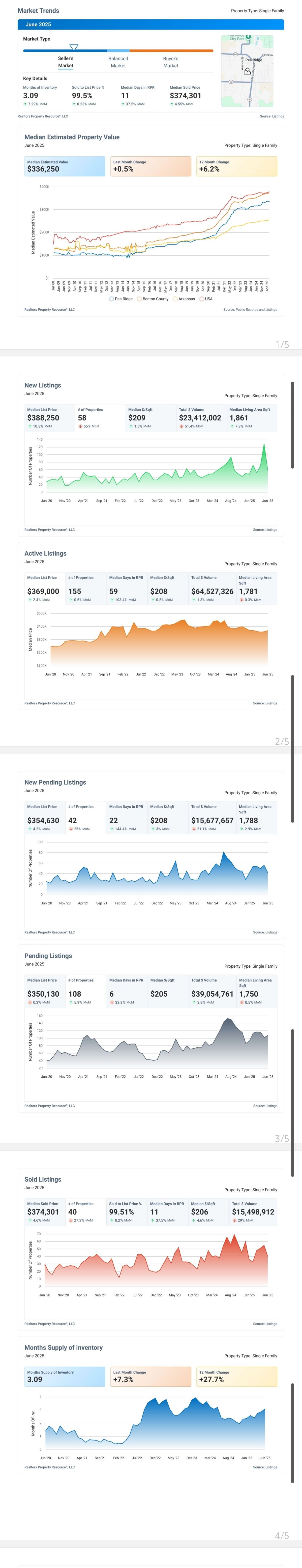This screenshot has height=1568, width=302.
Task: Click the up arrow beside 1.3% MoM
Action: [194, 600]
